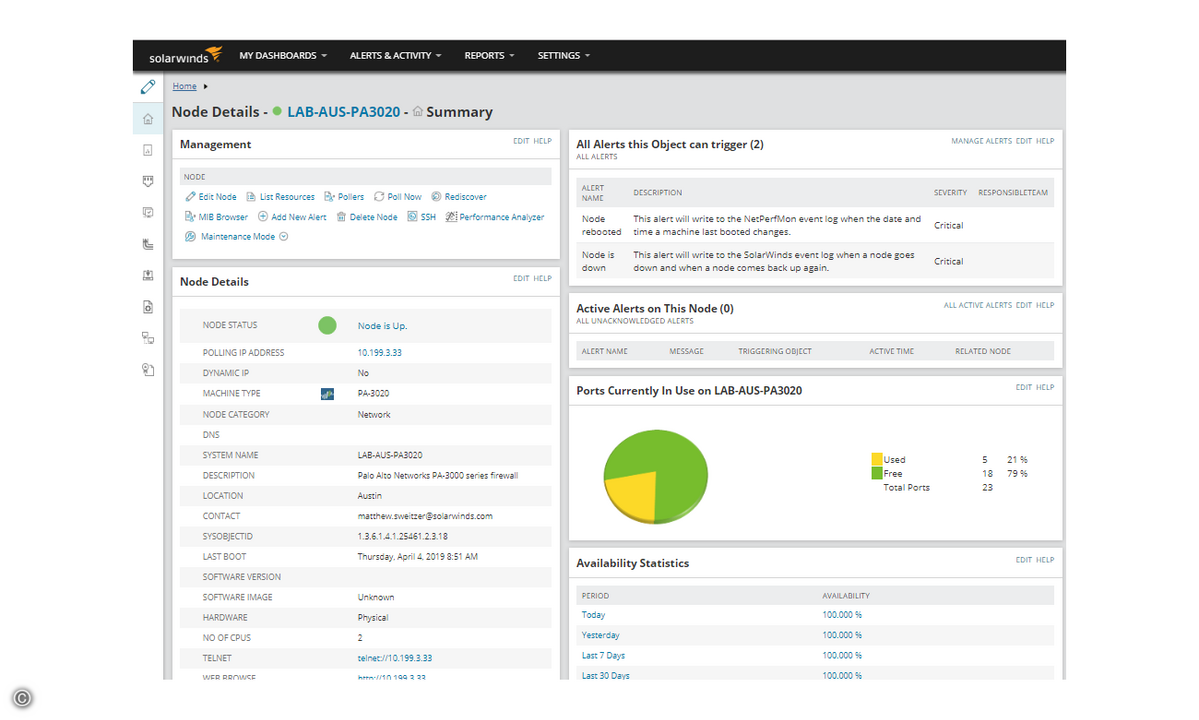1199x720 pixels.
Task: Open the LAB-AUS-PA3020 node title link
Action: point(343,112)
